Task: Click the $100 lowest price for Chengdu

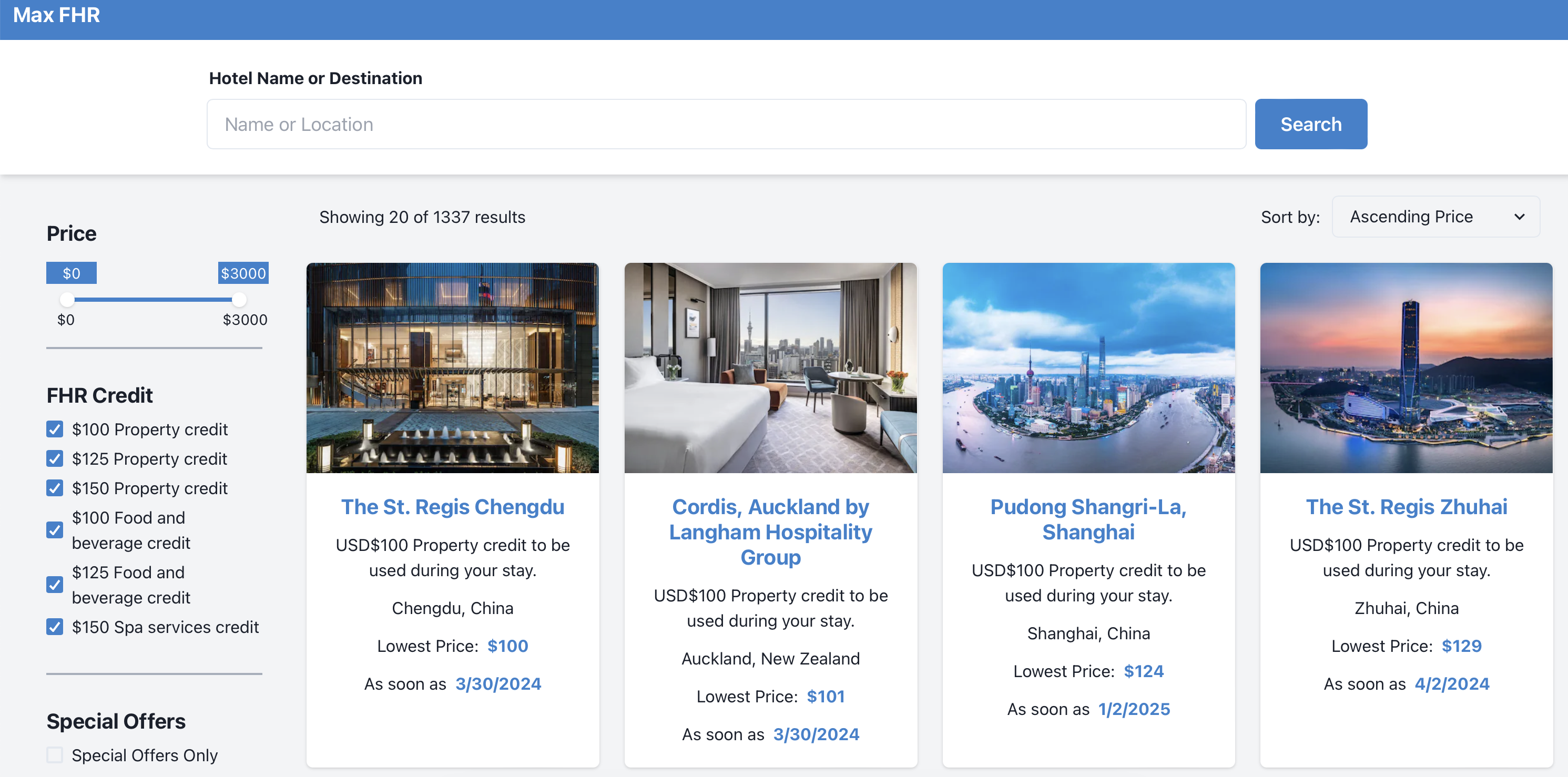Action: [x=507, y=646]
